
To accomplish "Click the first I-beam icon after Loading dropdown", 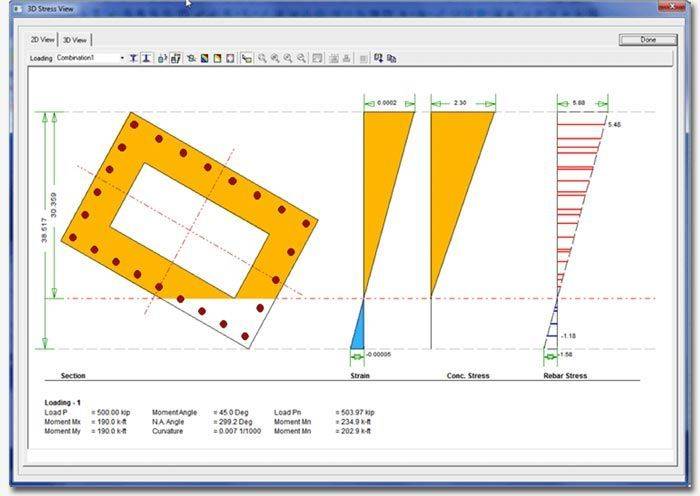I will (x=134, y=58).
